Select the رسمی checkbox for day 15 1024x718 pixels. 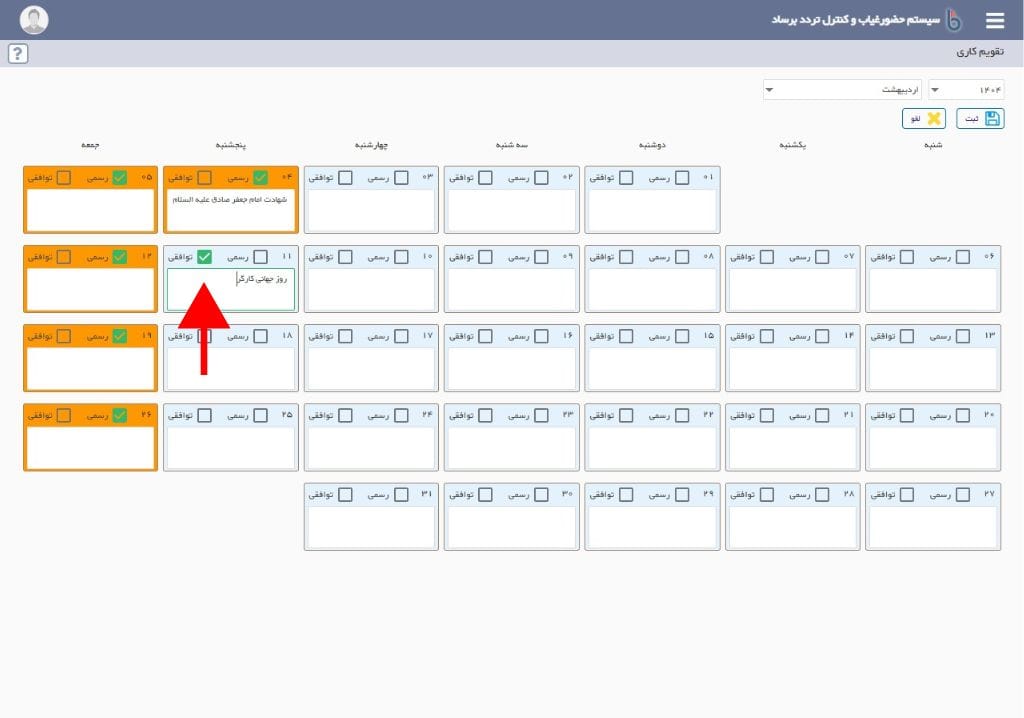pos(682,336)
